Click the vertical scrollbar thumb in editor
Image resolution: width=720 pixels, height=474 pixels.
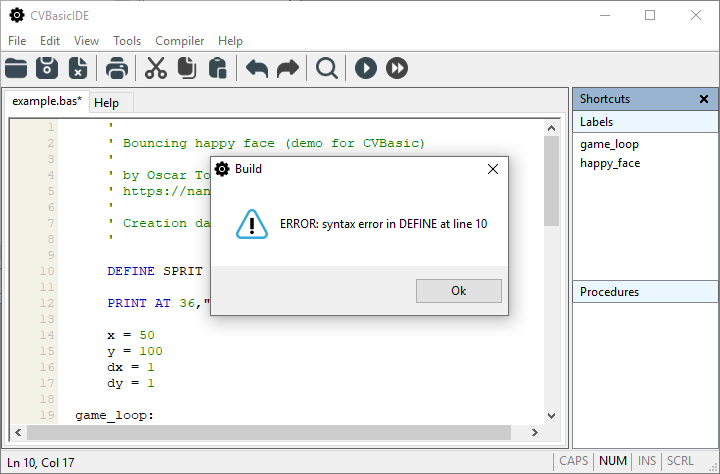(551, 181)
